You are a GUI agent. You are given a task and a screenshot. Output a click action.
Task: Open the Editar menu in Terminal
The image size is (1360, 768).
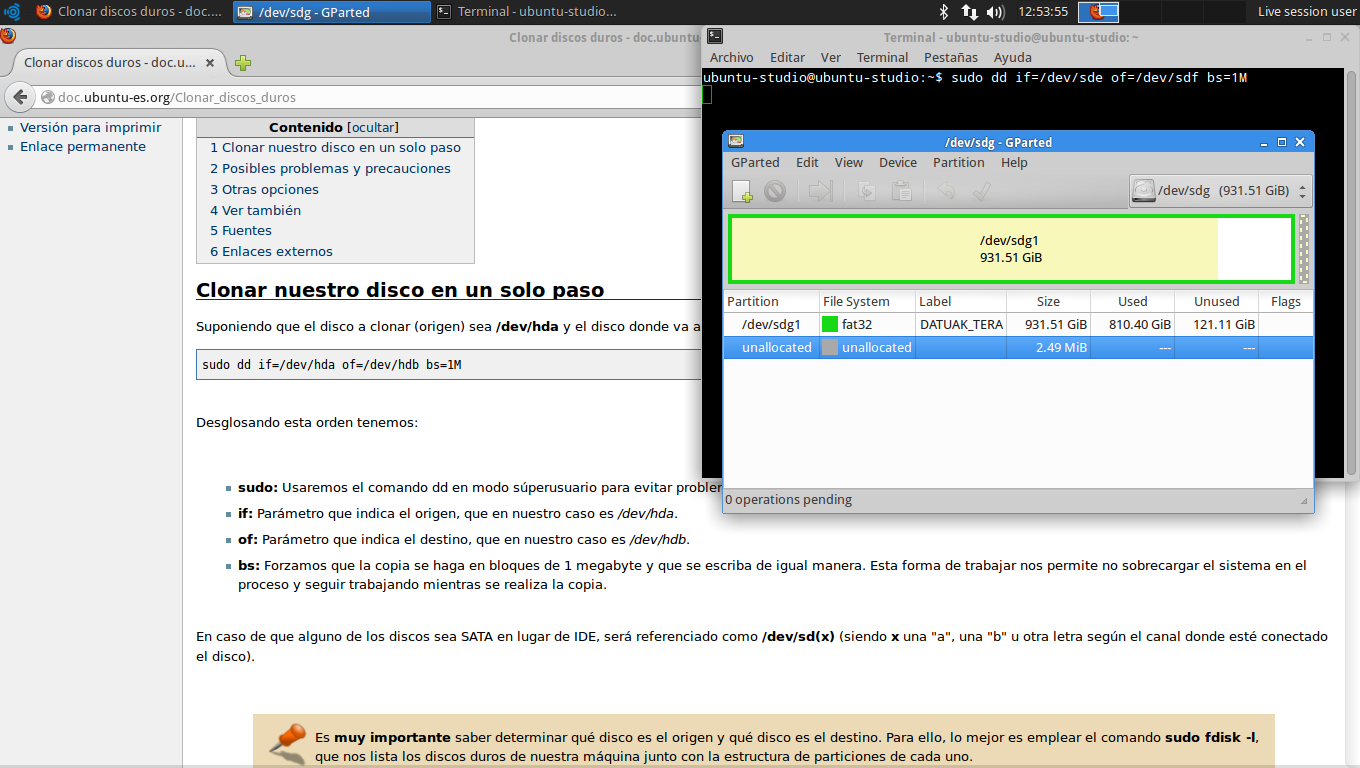[787, 57]
